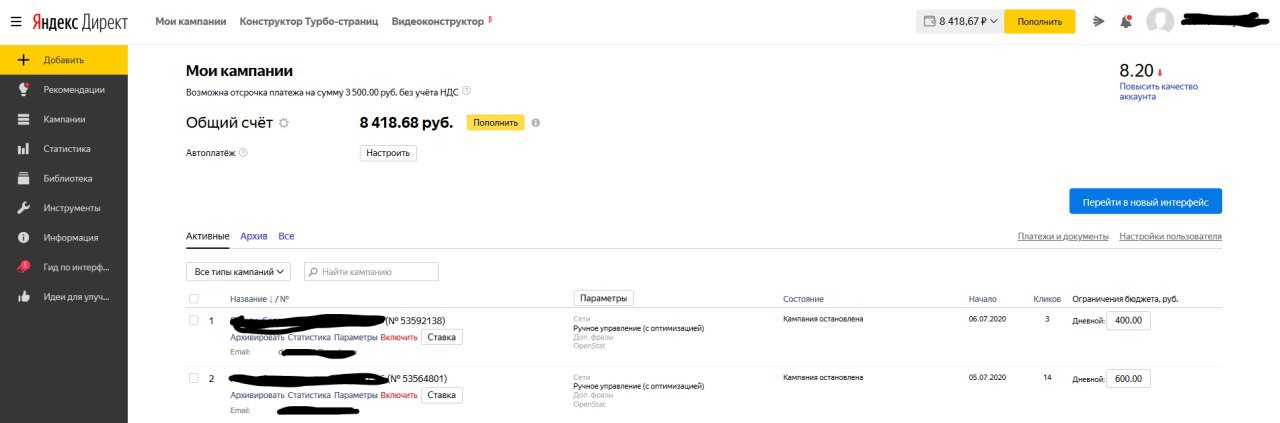1280x423 pixels.
Task: Open the Tools wrench icon
Action: click(x=23, y=208)
